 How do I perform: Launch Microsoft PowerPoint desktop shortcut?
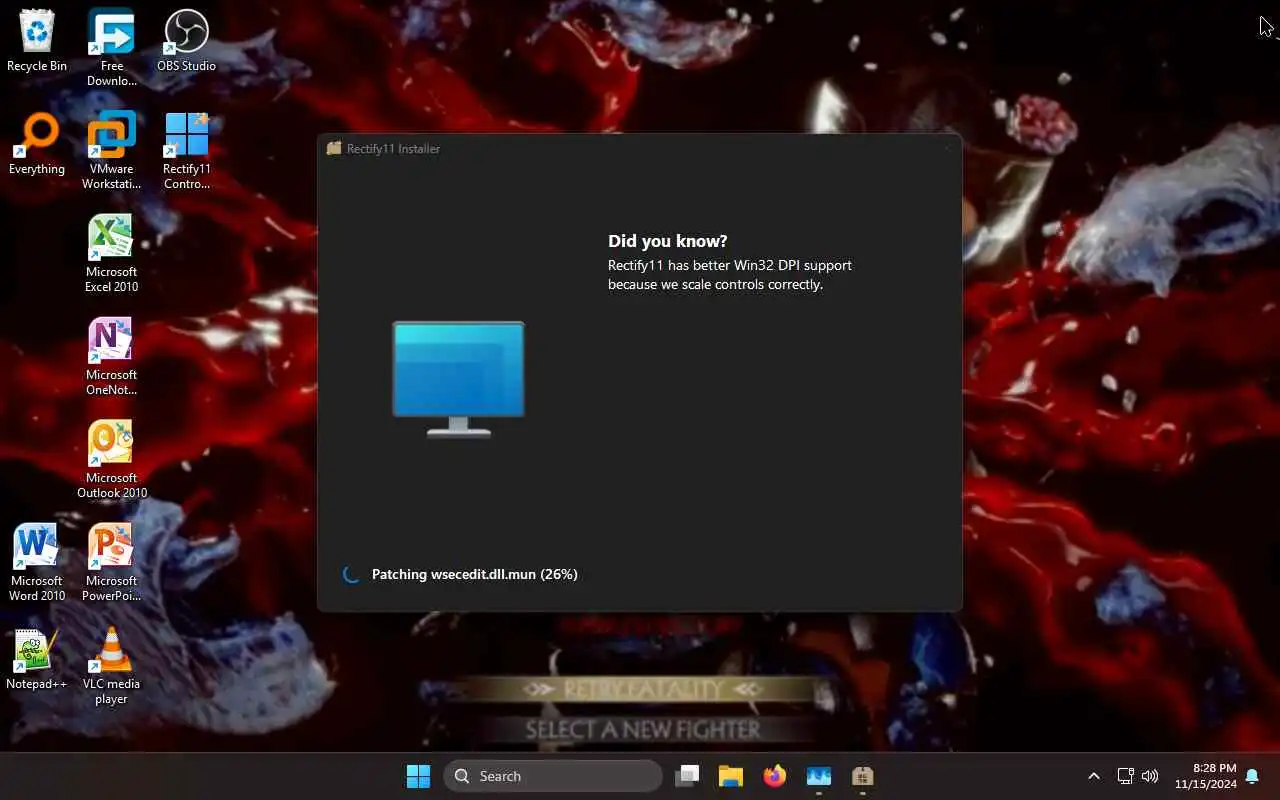point(111,562)
